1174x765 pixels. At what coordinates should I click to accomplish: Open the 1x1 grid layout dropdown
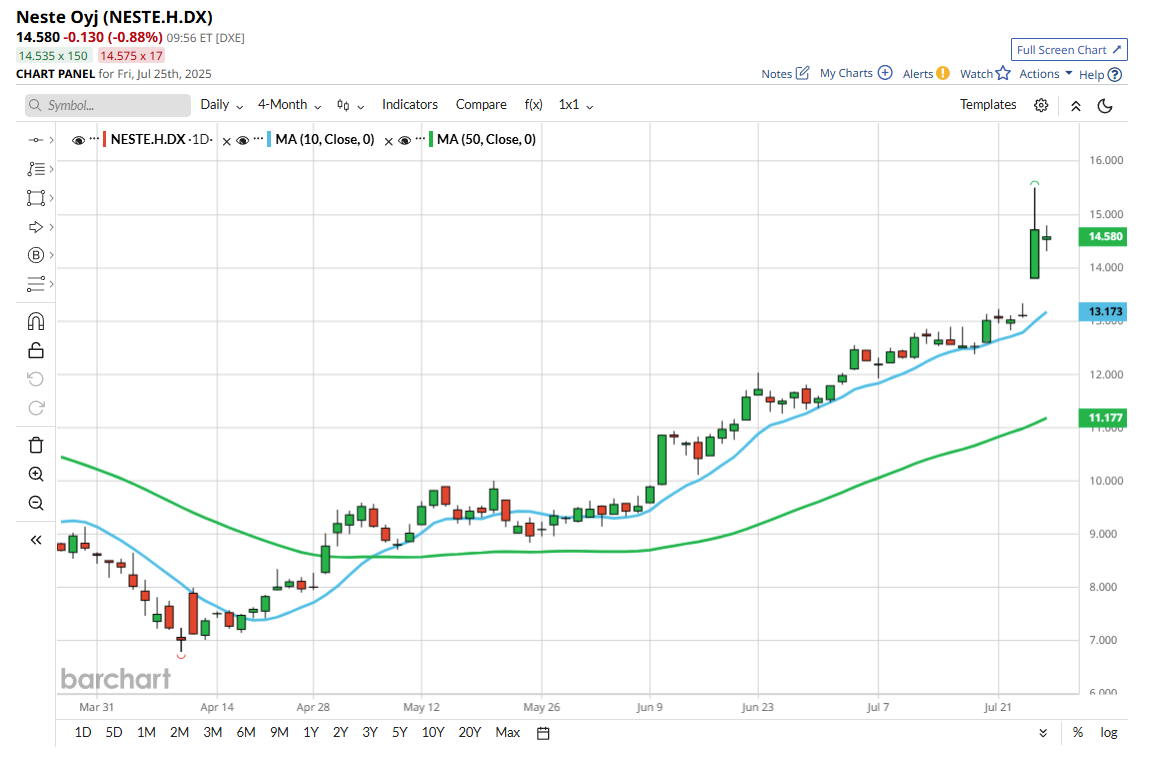pos(576,105)
